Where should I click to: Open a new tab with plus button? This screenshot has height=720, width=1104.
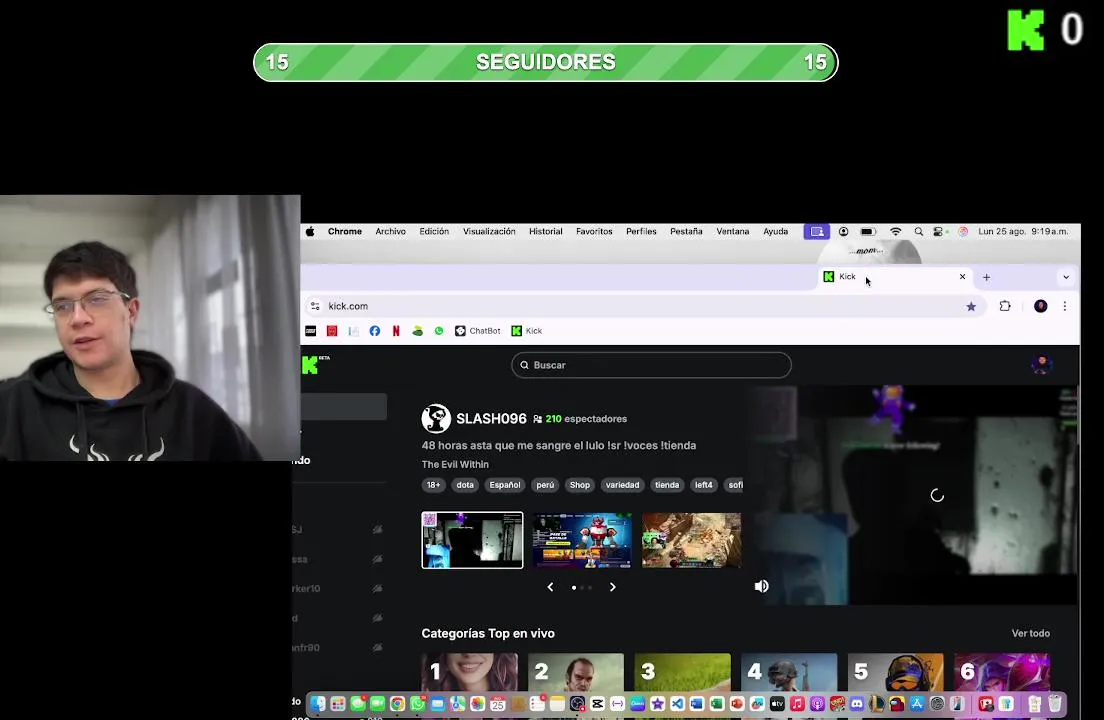[x=986, y=277]
